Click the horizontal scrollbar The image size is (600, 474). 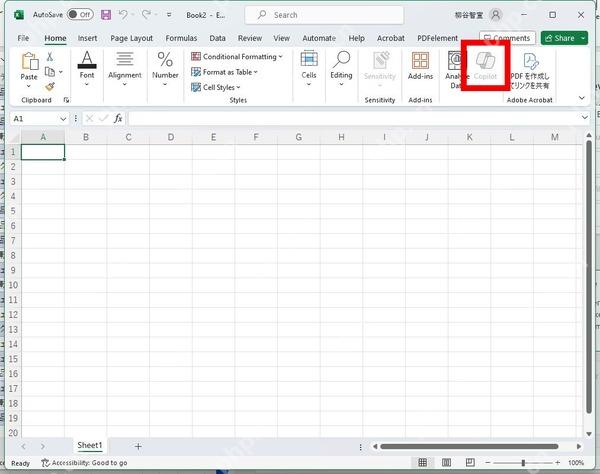[x=470, y=446]
